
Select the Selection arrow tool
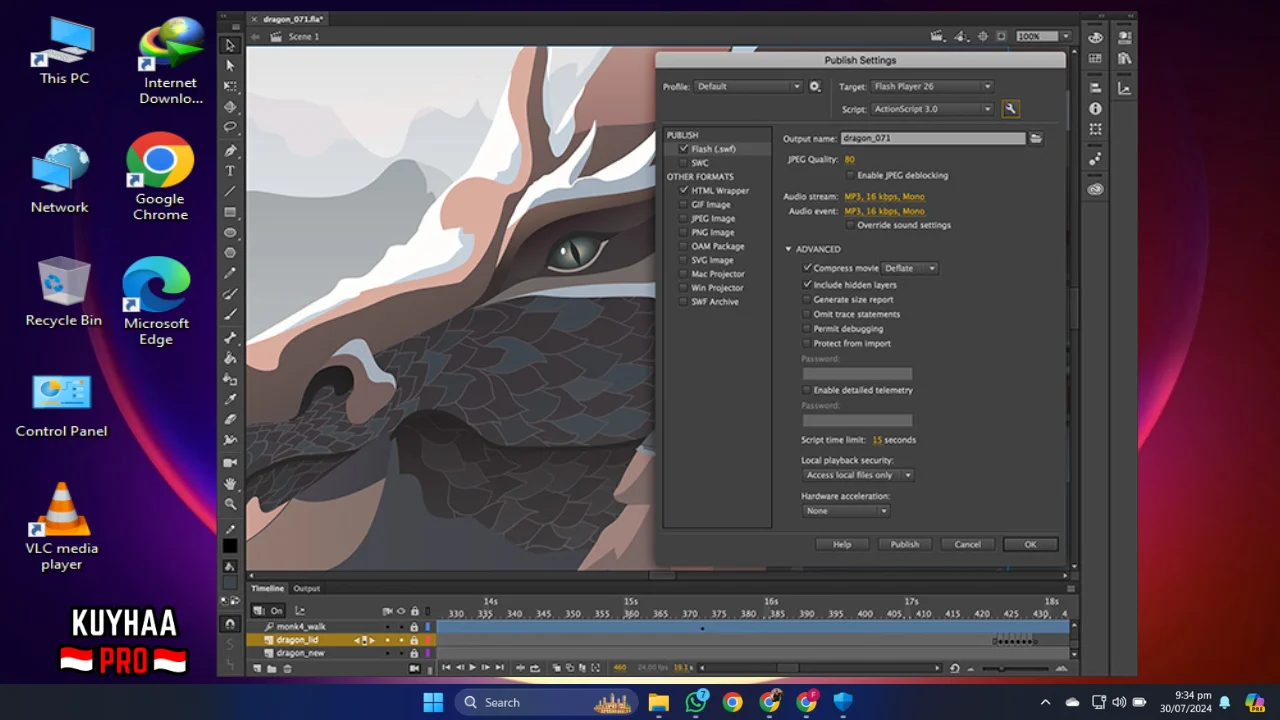[x=230, y=45]
